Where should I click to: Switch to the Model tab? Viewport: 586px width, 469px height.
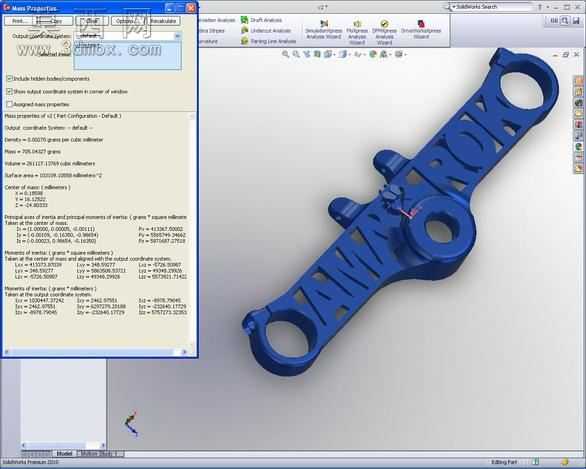click(x=64, y=454)
